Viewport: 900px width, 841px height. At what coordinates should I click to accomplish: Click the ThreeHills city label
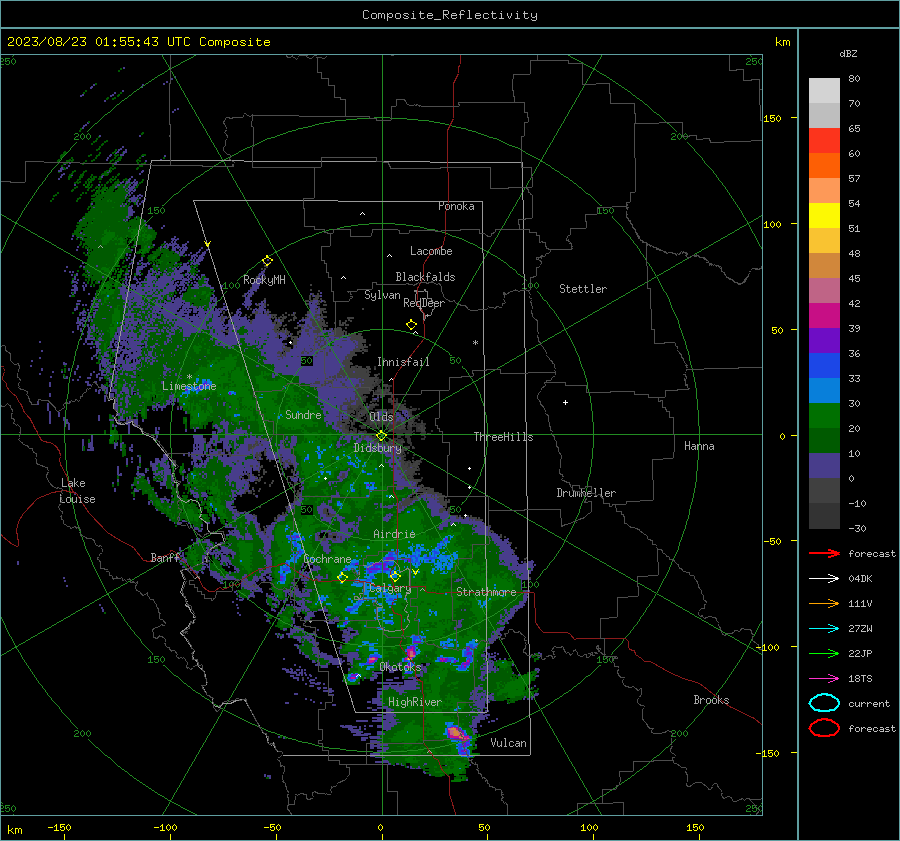pyautogui.click(x=503, y=437)
